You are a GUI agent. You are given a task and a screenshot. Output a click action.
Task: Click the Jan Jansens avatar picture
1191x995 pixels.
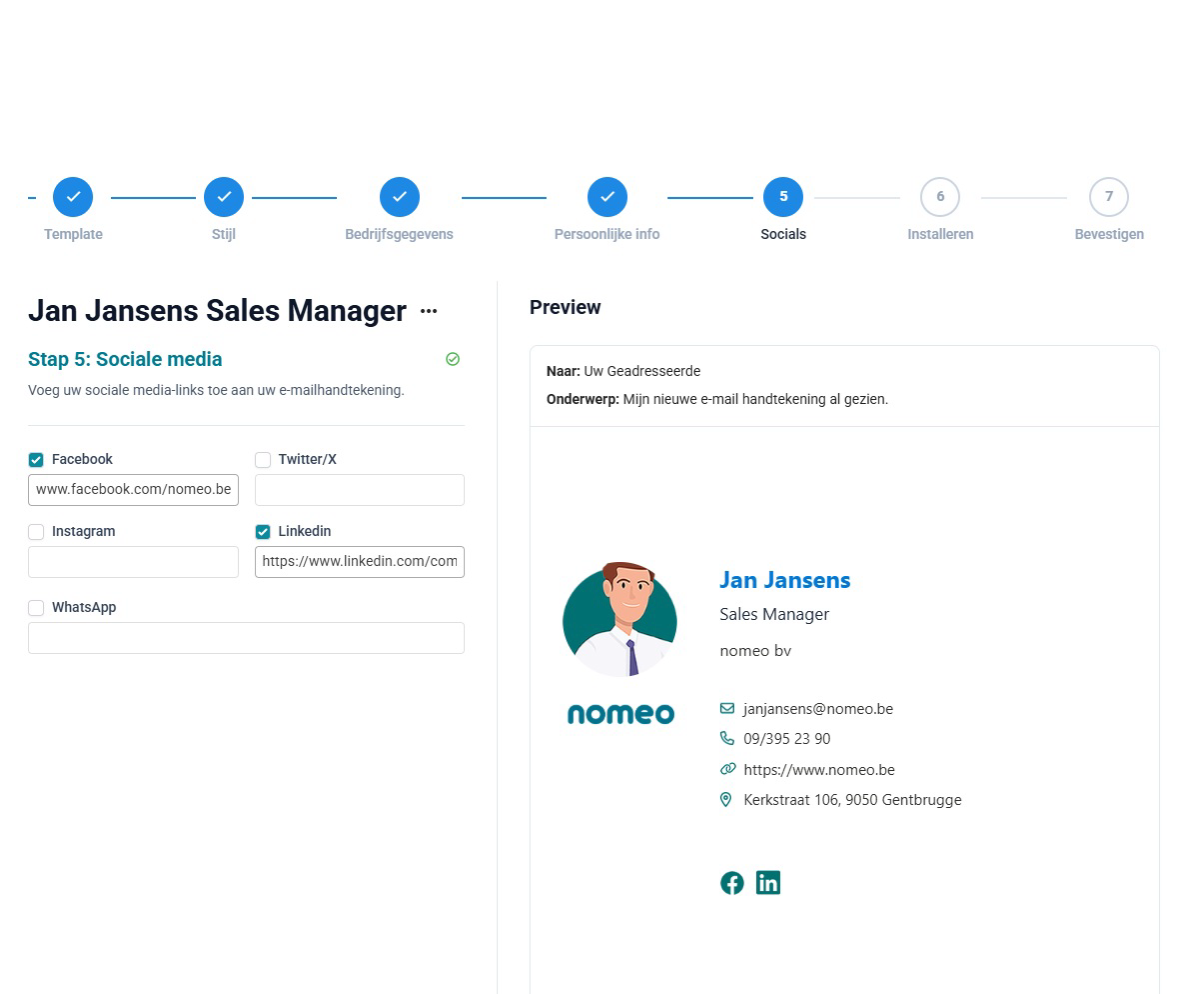coord(620,619)
